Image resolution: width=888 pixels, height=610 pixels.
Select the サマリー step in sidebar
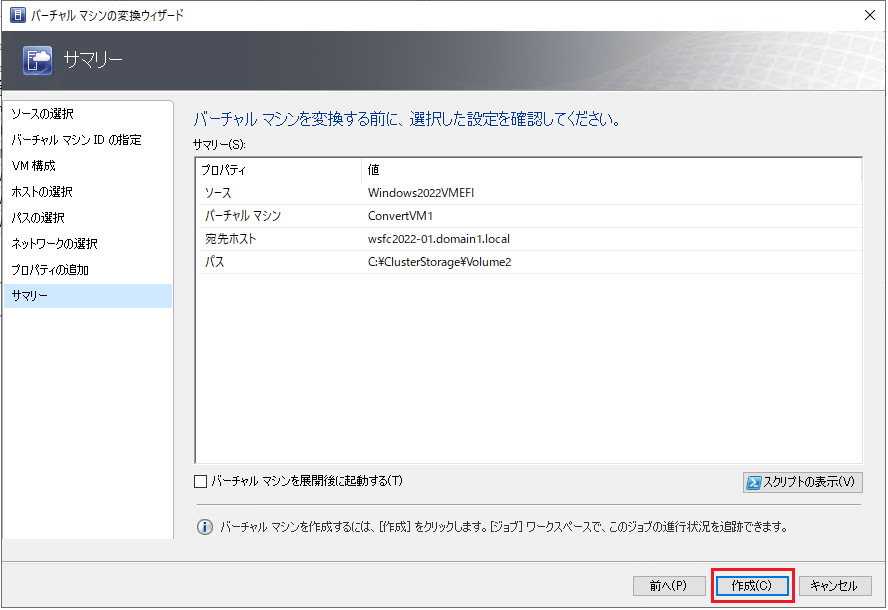(88, 296)
